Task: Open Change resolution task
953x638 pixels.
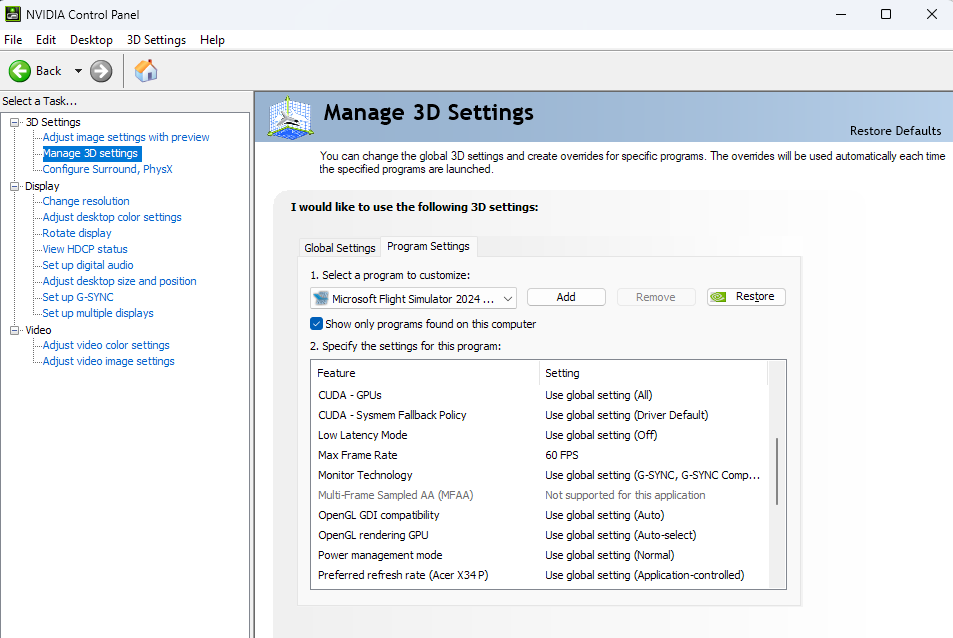Action: coord(86,201)
